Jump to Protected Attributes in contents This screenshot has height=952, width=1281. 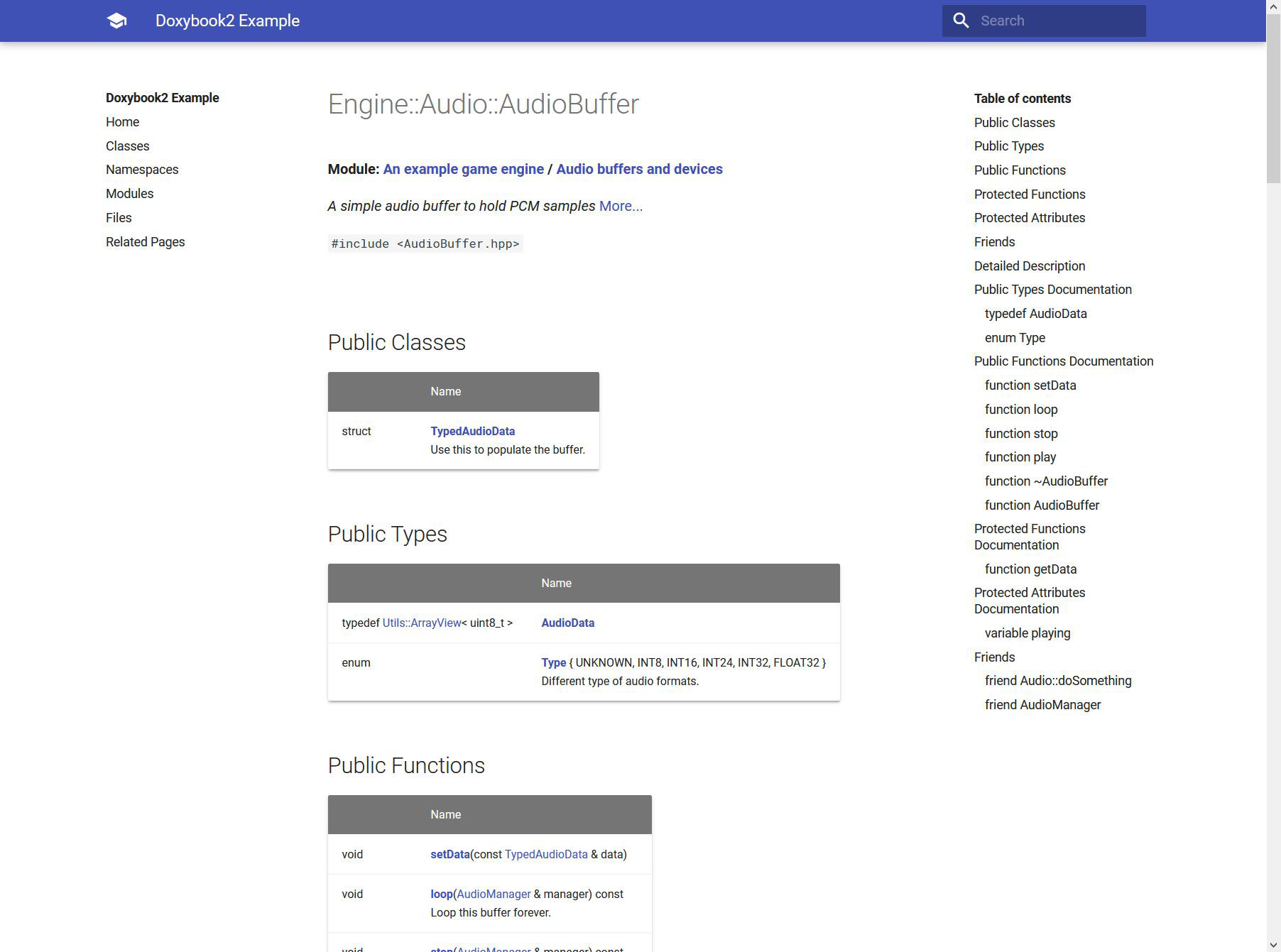pyautogui.click(x=1030, y=218)
